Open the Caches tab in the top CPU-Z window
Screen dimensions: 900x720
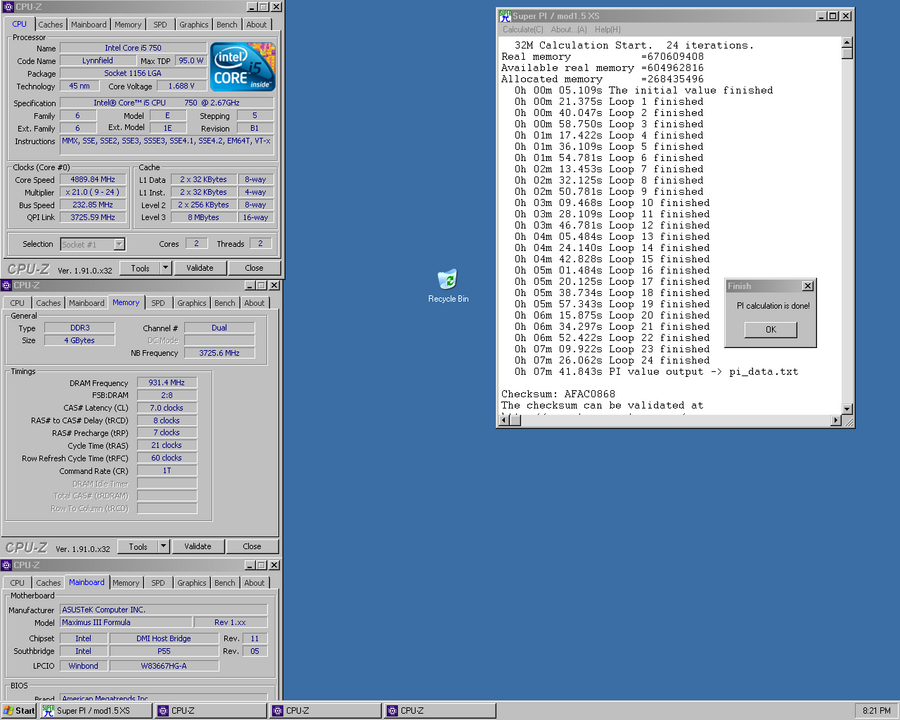coord(51,25)
